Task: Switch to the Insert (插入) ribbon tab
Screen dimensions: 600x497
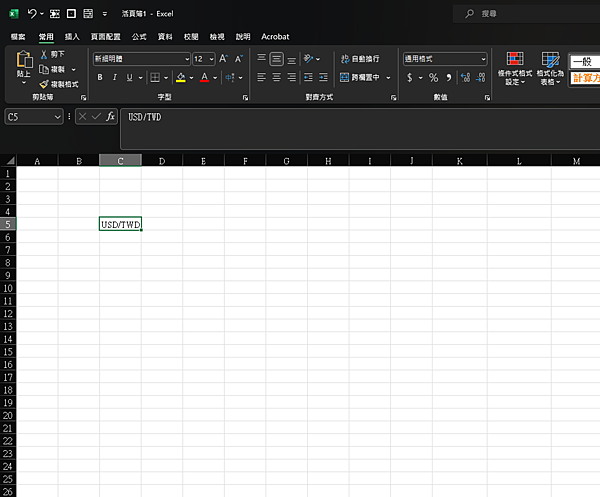Action: point(72,36)
